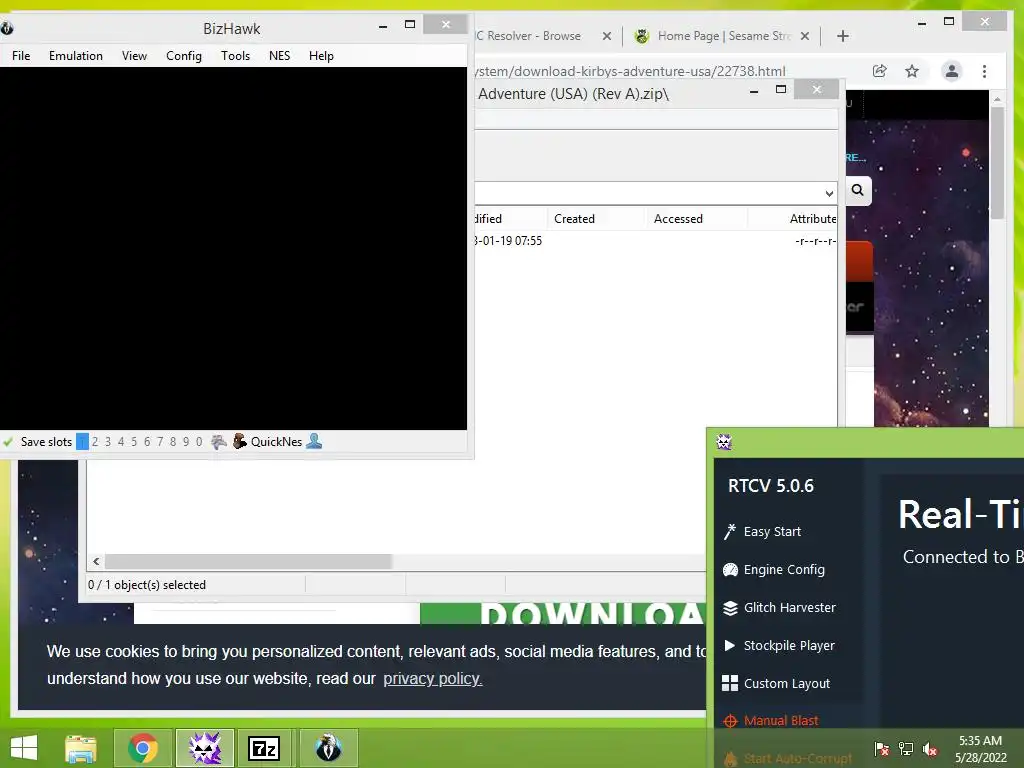Click the Stockpile Player play icon
Viewport: 1024px width, 768px height.
(729, 645)
